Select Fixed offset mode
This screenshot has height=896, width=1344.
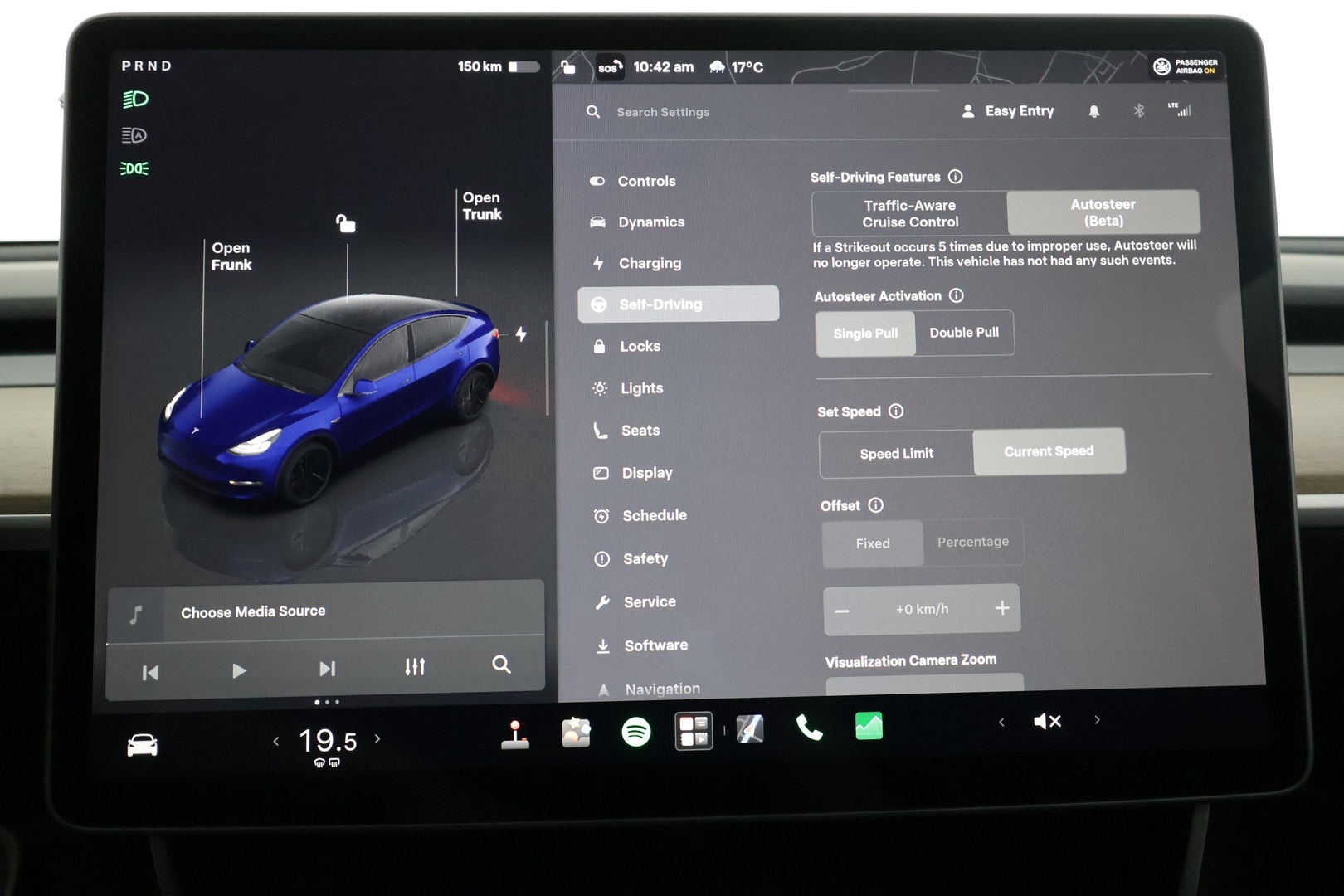point(873,543)
